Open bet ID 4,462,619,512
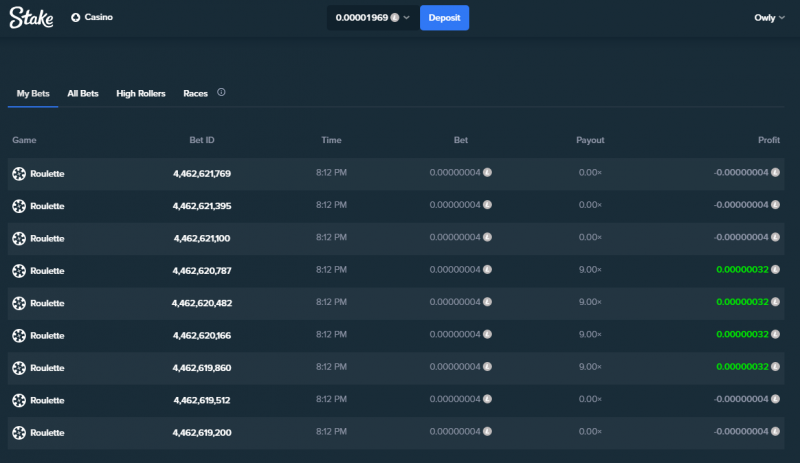This screenshot has height=463, width=800. click(x=202, y=401)
